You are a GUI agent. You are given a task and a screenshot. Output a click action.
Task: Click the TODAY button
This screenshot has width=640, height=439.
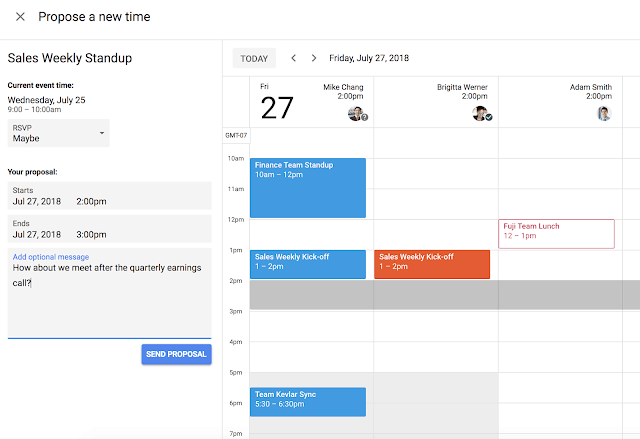pyautogui.click(x=254, y=58)
